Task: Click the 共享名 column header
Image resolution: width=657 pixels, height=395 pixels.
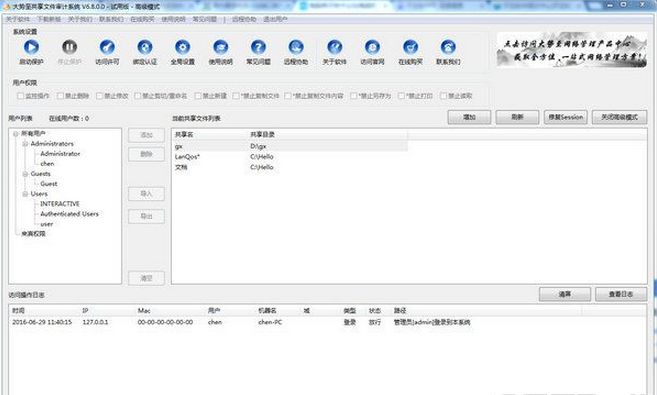Action: [210, 135]
